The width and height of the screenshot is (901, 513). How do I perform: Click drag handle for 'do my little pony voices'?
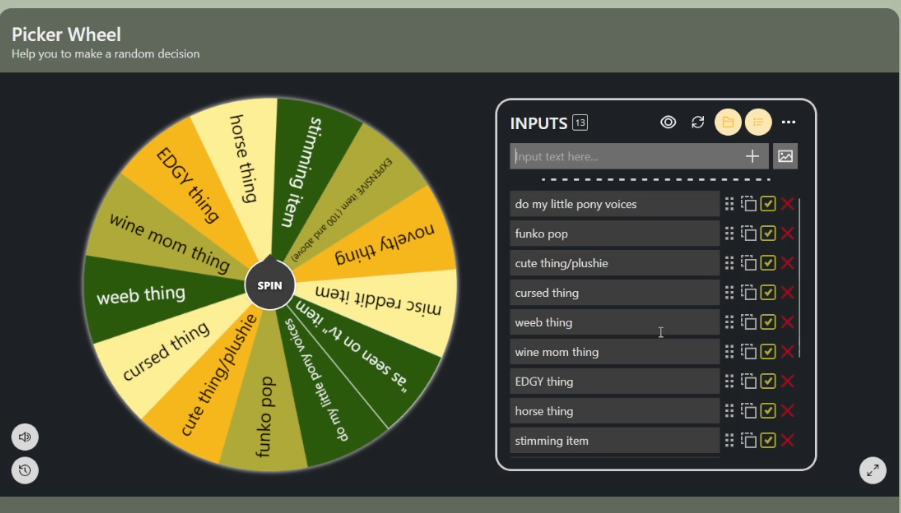tap(729, 204)
